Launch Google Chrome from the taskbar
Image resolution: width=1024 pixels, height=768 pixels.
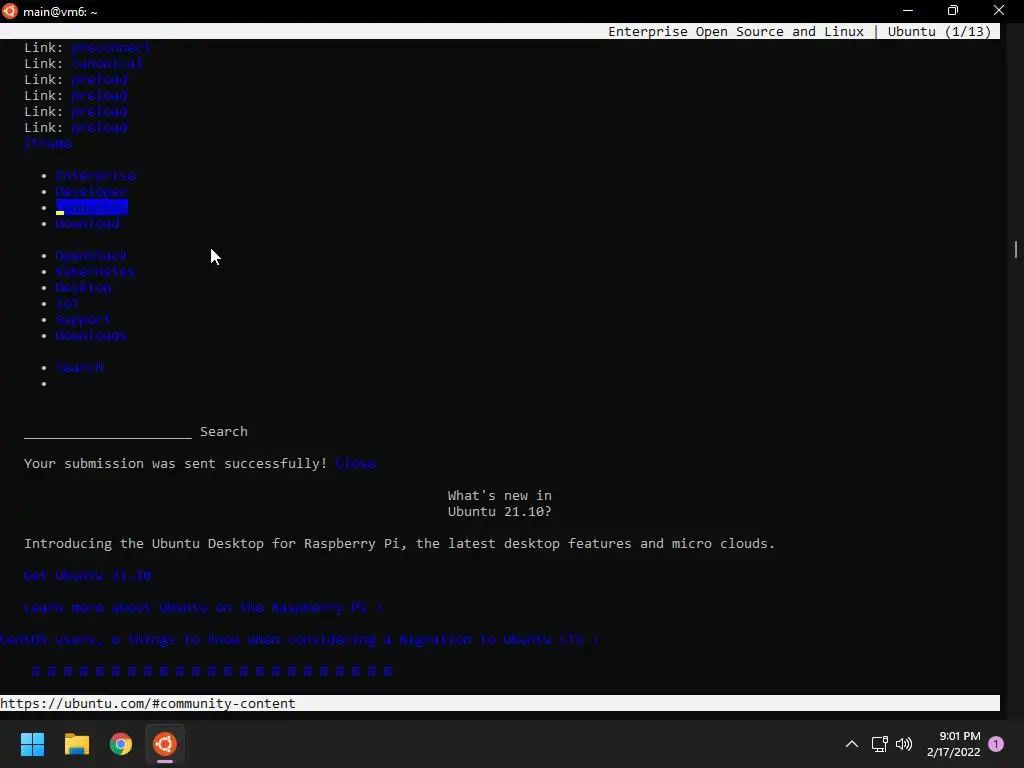click(121, 744)
